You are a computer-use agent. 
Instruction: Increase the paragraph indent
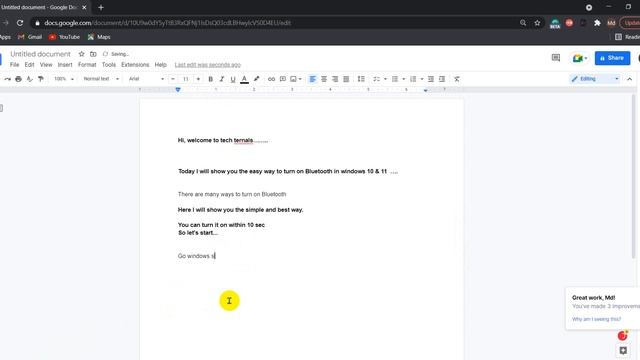(442, 79)
